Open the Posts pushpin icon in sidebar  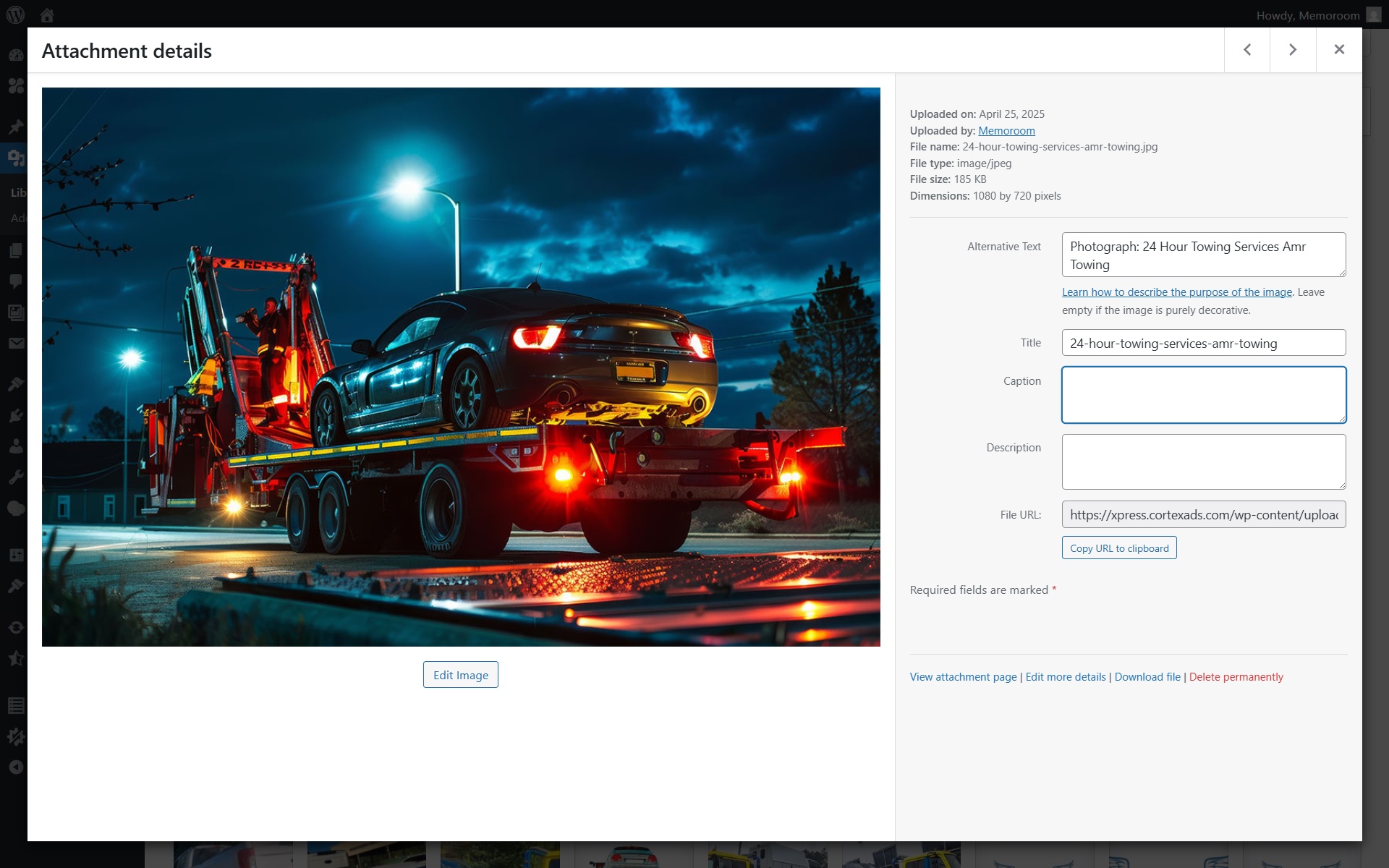[x=16, y=127]
